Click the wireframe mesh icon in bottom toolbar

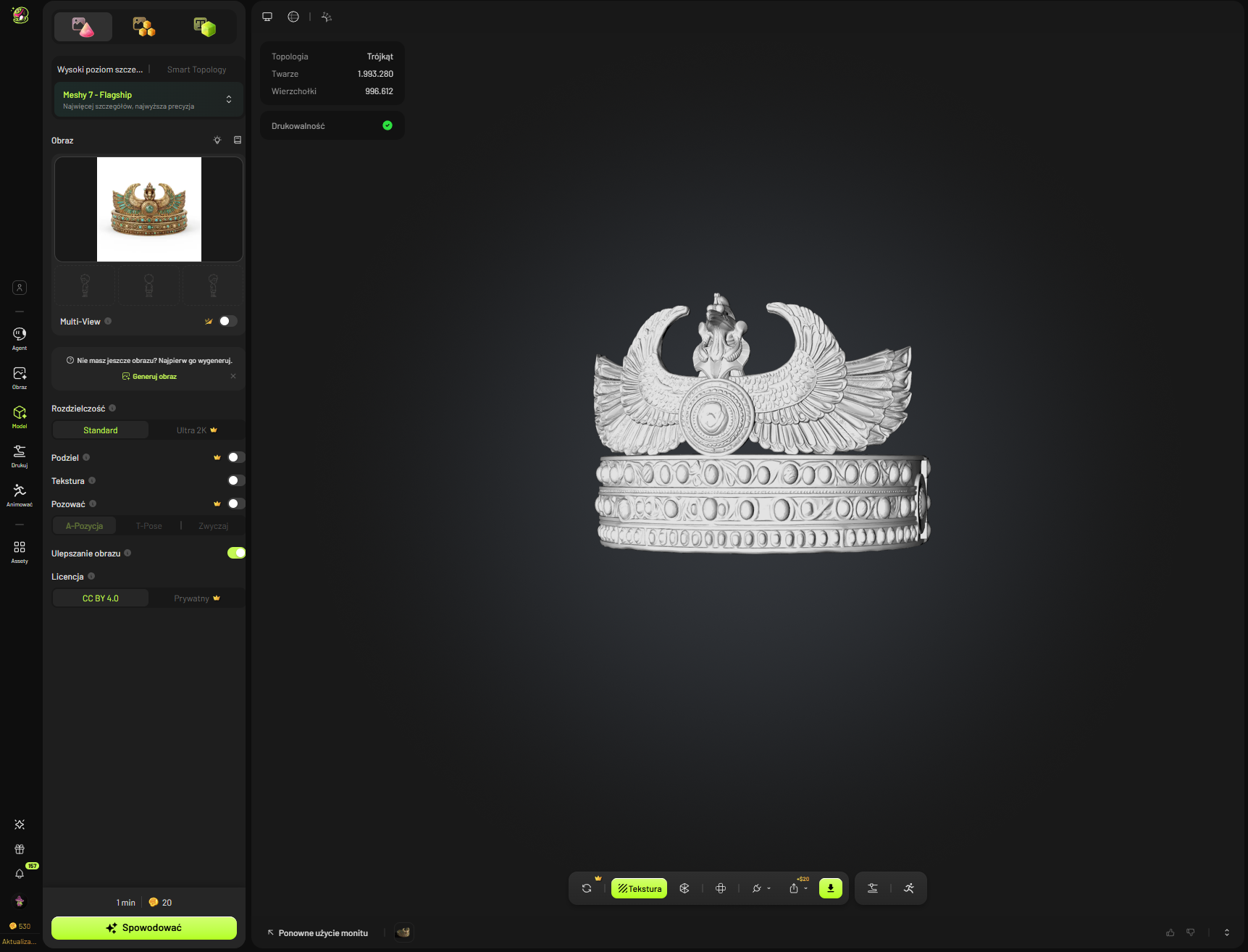pyautogui.click(x=684, y=888)
